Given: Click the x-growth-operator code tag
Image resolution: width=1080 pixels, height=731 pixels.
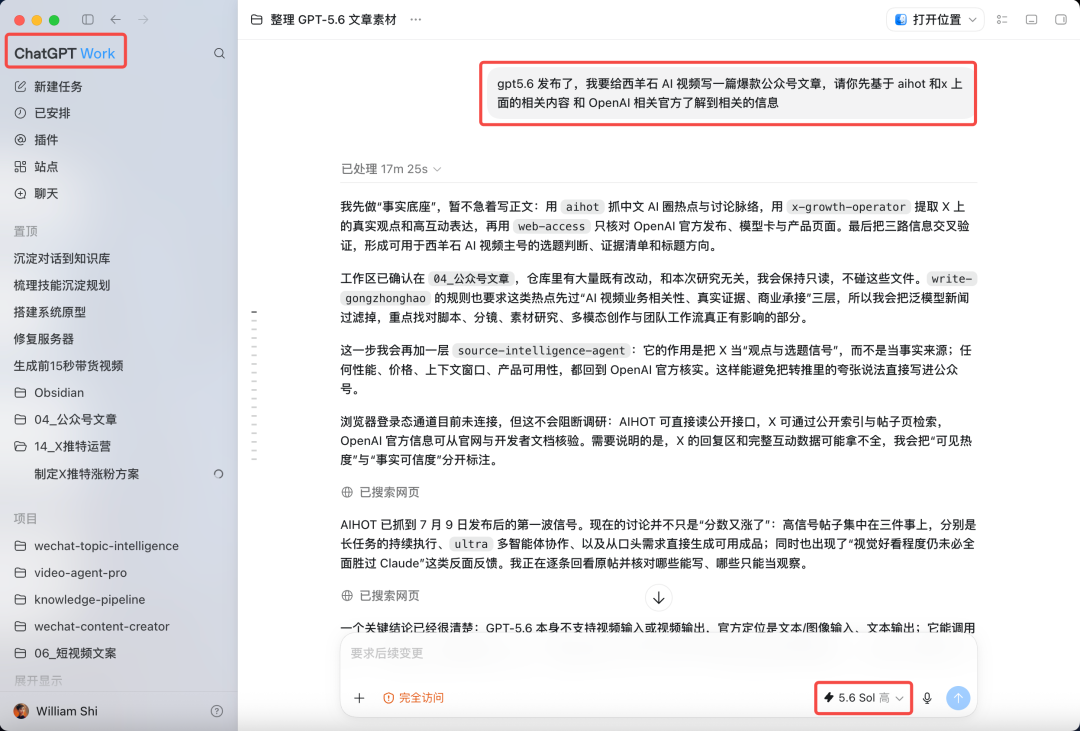Looking at the screenshot, I should (848, 207).
